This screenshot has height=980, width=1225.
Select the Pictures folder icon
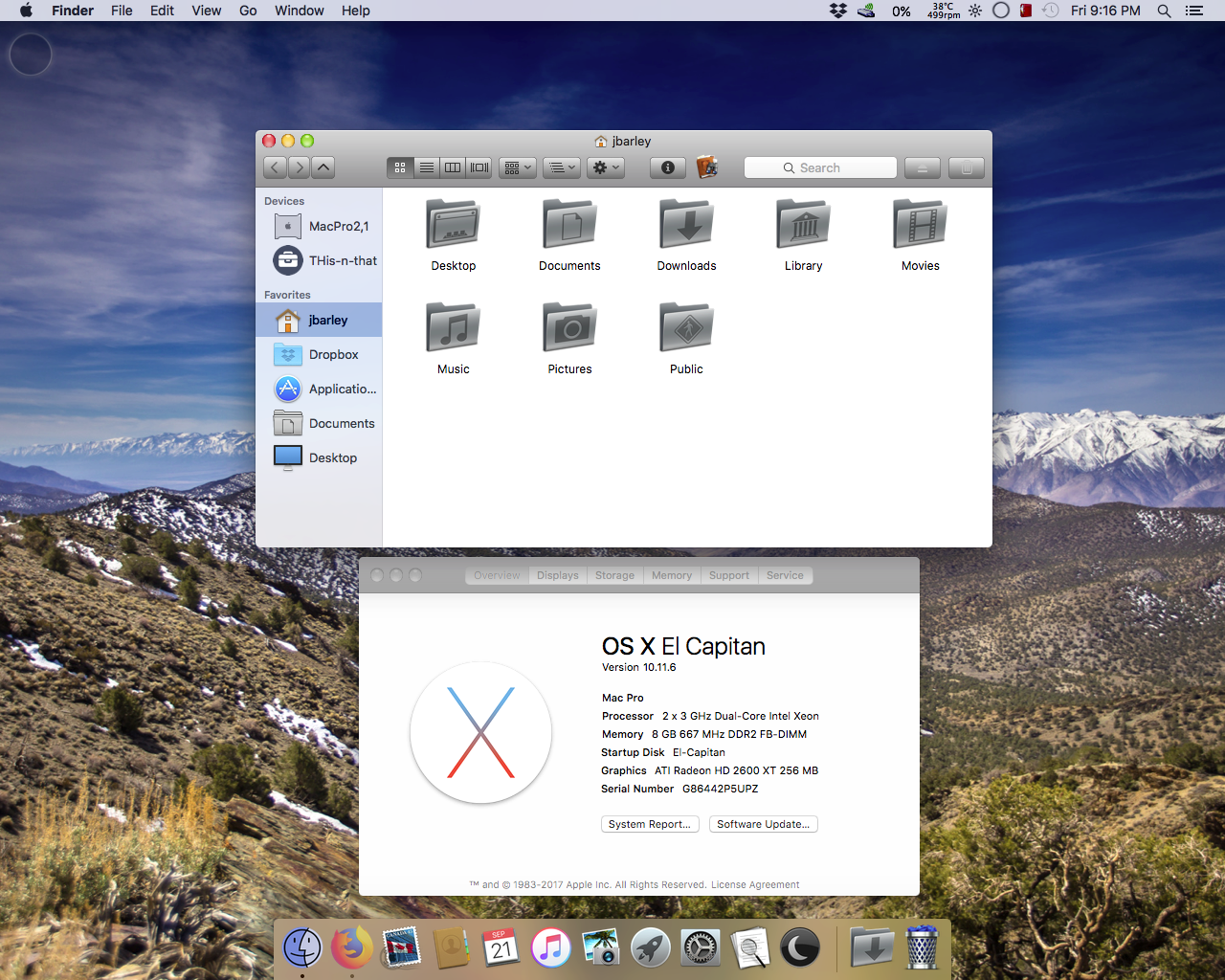pos(570,329)
